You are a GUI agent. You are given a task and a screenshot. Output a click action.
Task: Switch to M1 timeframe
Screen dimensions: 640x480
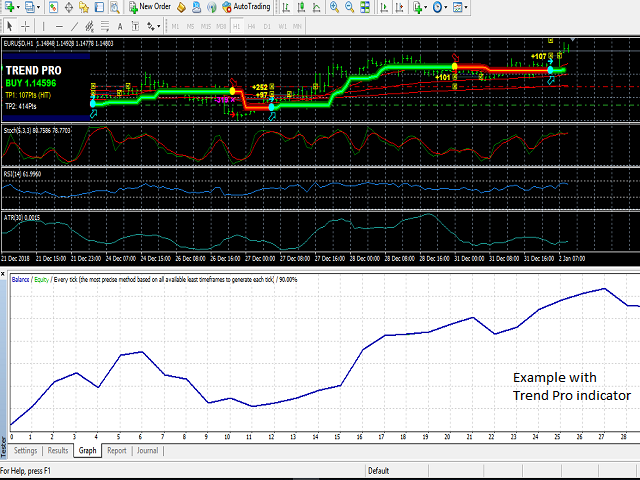point(175,27)
